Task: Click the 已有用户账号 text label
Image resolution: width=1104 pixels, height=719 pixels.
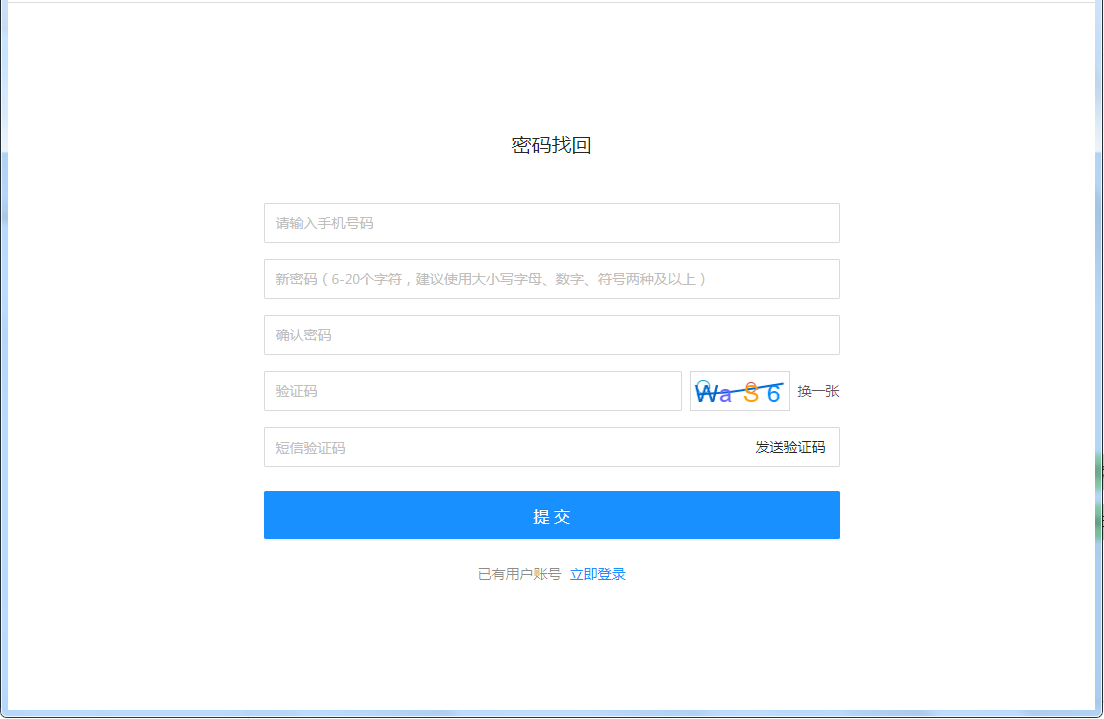Action: pos(519,574)
